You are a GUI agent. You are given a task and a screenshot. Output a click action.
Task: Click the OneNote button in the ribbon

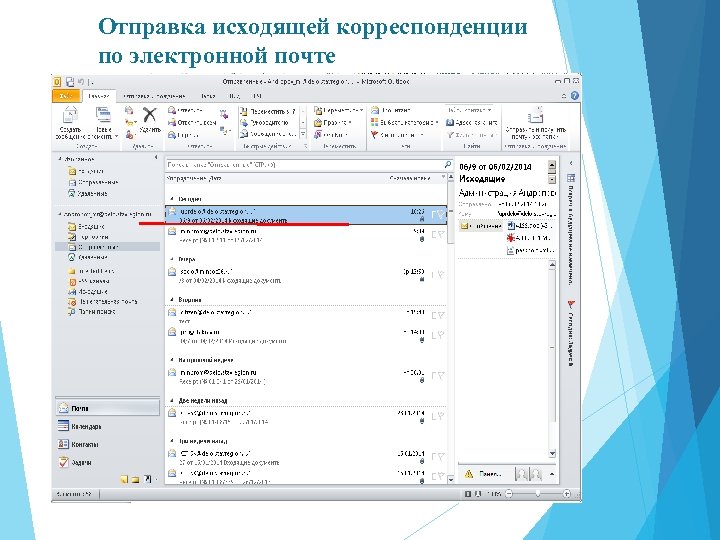(330, 135)
